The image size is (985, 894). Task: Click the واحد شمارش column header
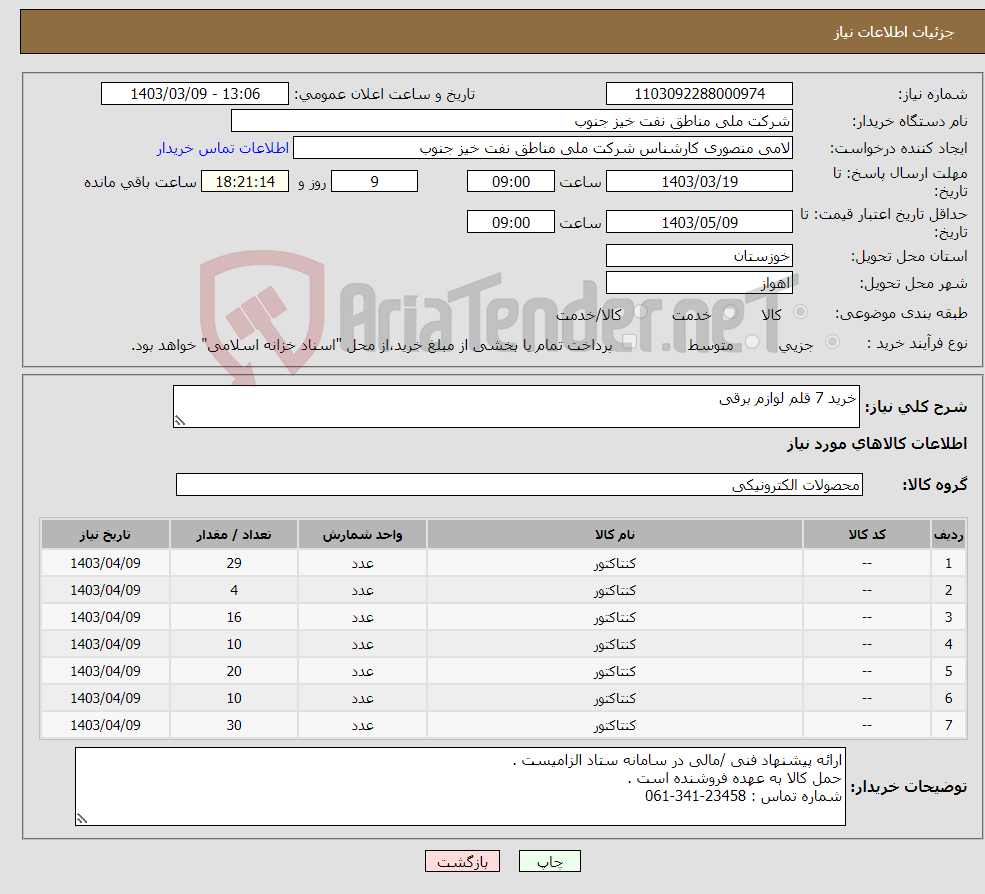point(362,535)
